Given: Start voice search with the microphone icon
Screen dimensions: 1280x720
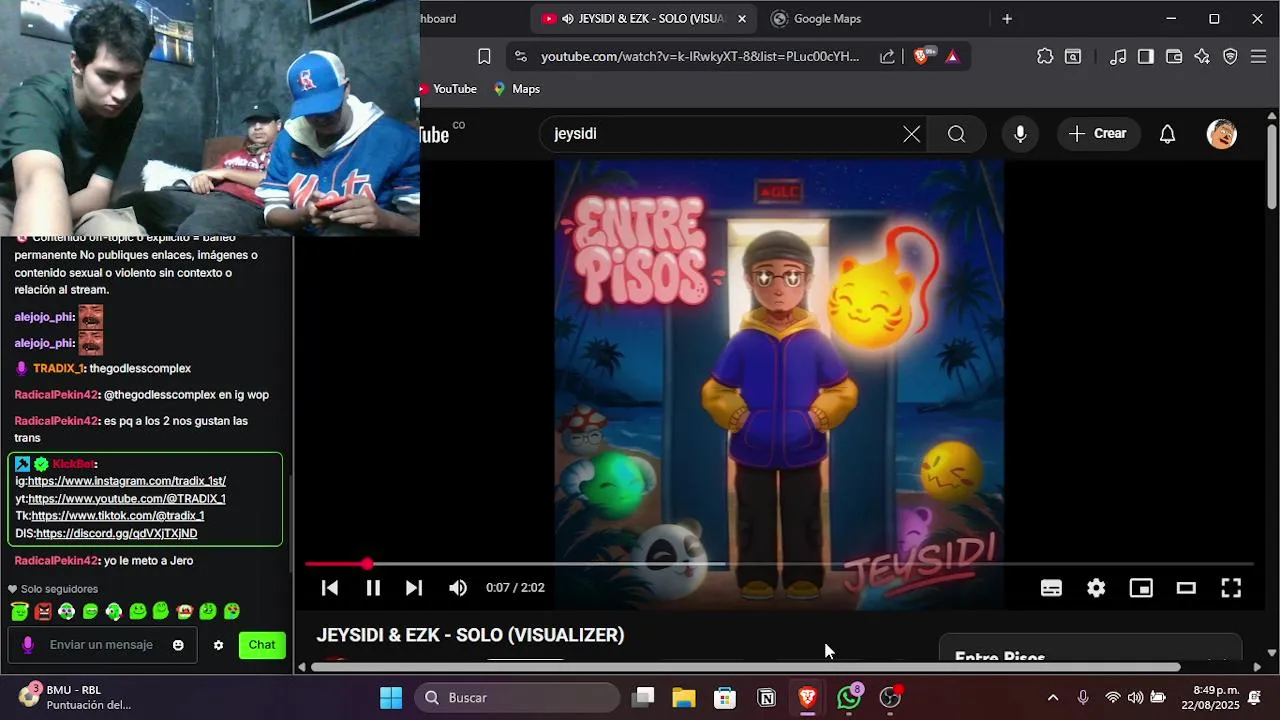Looking at the screenshot, I should (1020, 134).
